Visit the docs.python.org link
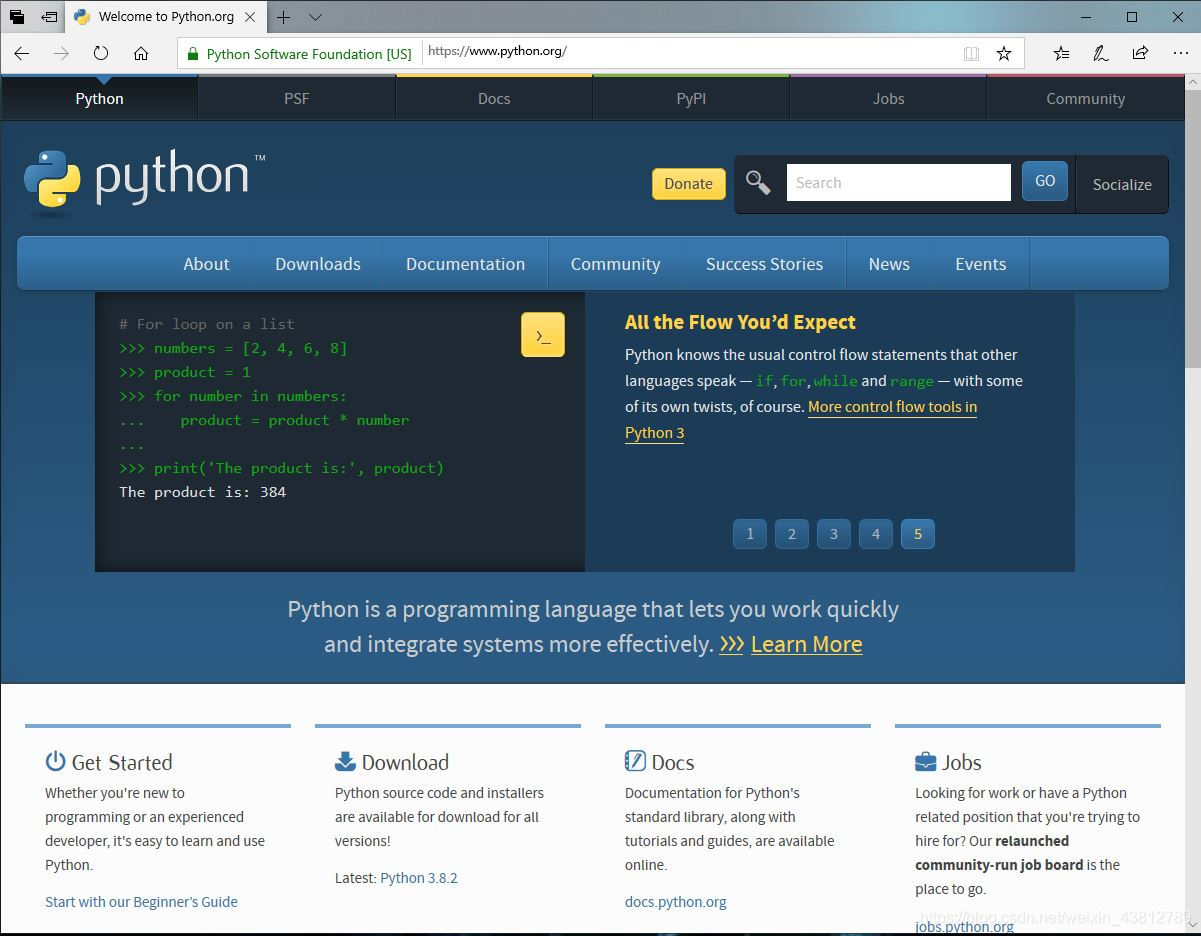 pos(676,902)
